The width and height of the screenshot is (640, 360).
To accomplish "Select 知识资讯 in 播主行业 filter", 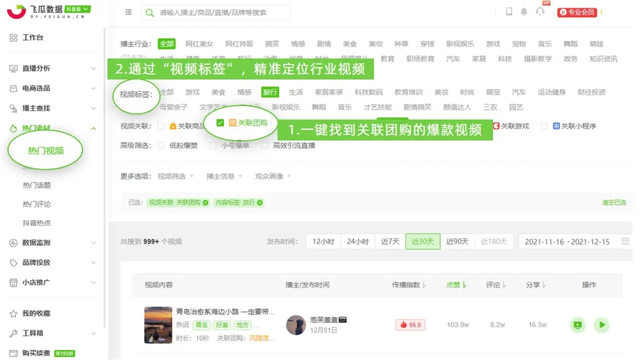I will coord(603,59).
